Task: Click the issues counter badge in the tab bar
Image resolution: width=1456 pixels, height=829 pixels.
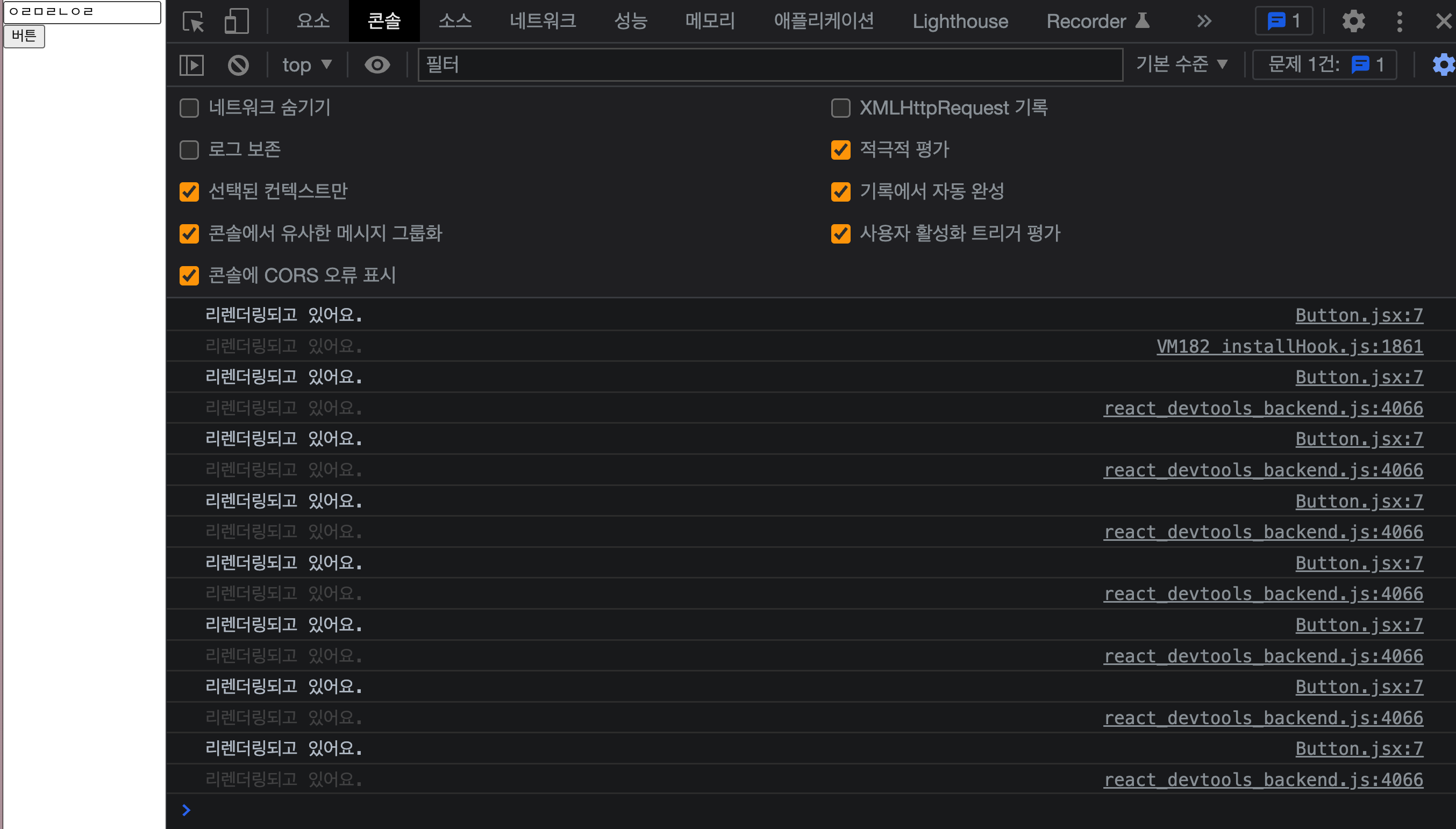Action: coord(1283,22)
